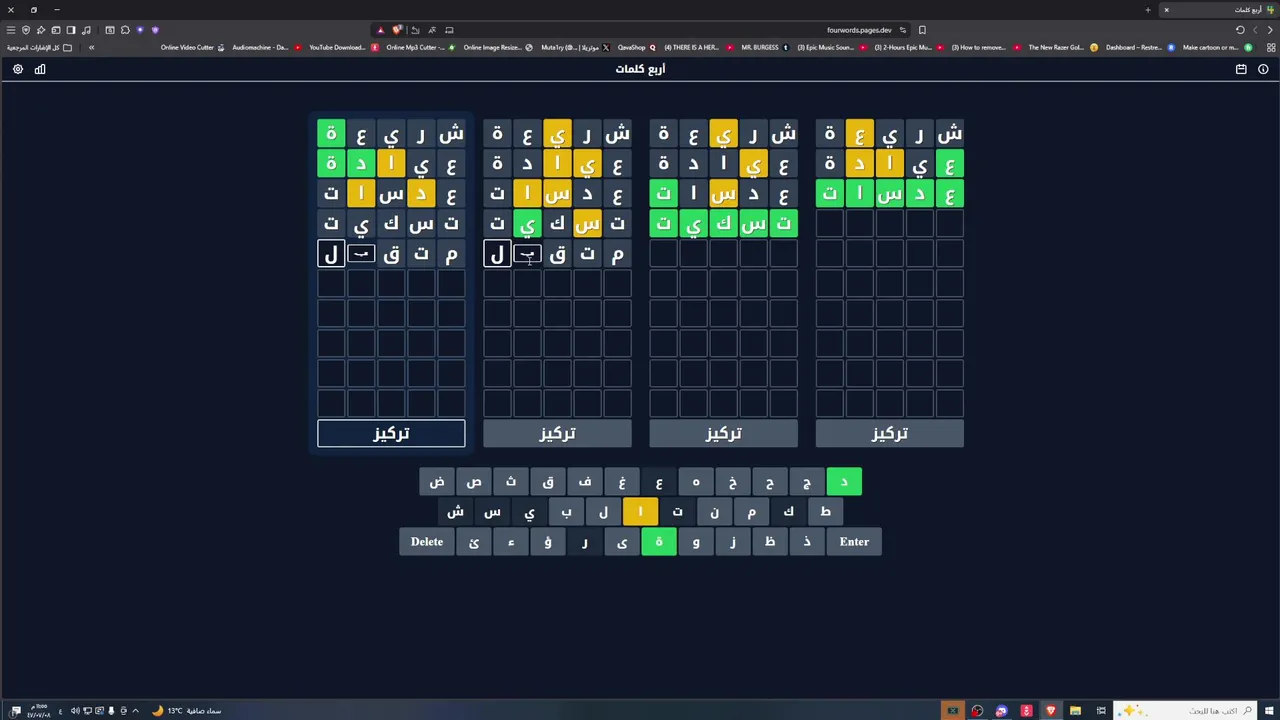Tap the خ key on the keyboard
This screenshot has height=720, width=1280.
pyautogui.click(x=733, y=482)
